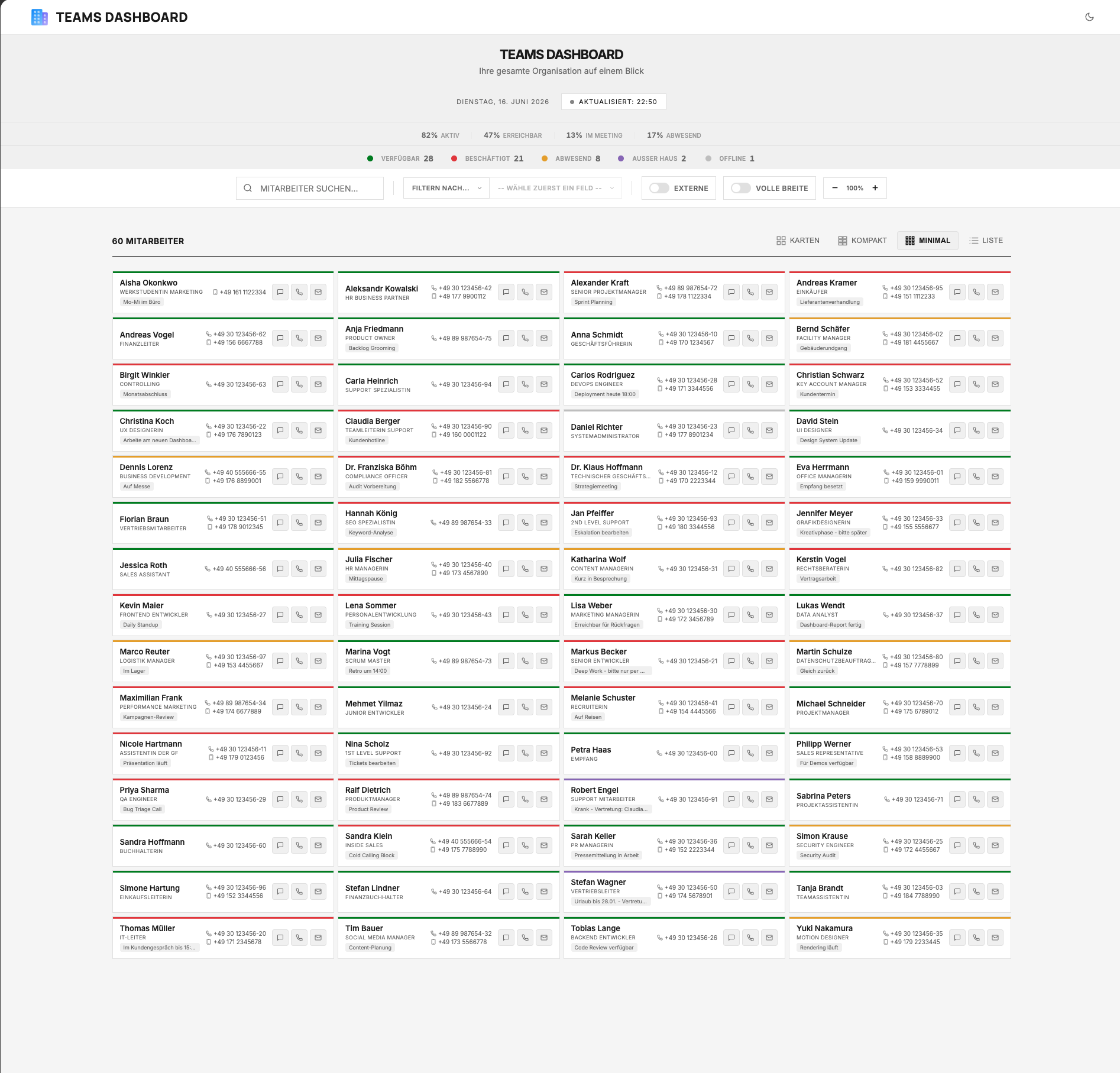
Task: Click Lisa Weber's 'Erreichbar für Rückfragen' status
Action: click(607, 625)
